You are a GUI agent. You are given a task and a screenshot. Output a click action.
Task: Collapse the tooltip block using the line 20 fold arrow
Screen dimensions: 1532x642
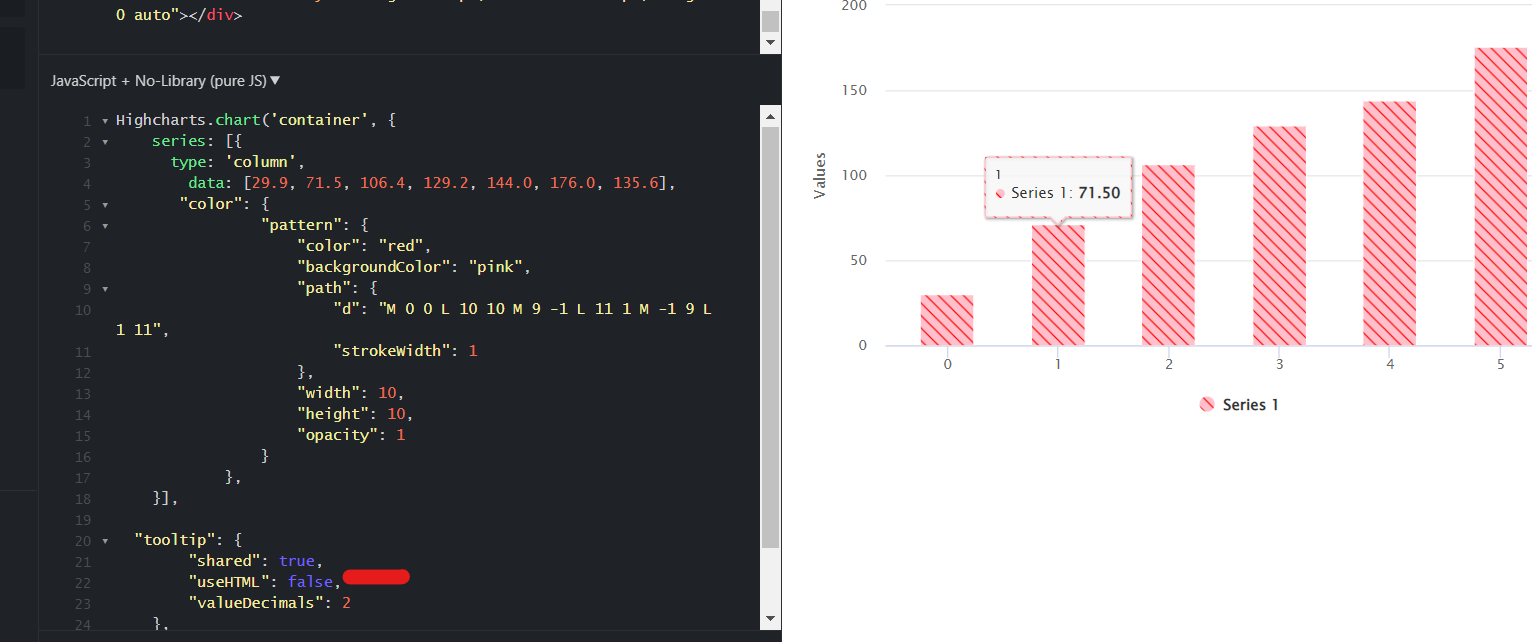coord(104,539)
